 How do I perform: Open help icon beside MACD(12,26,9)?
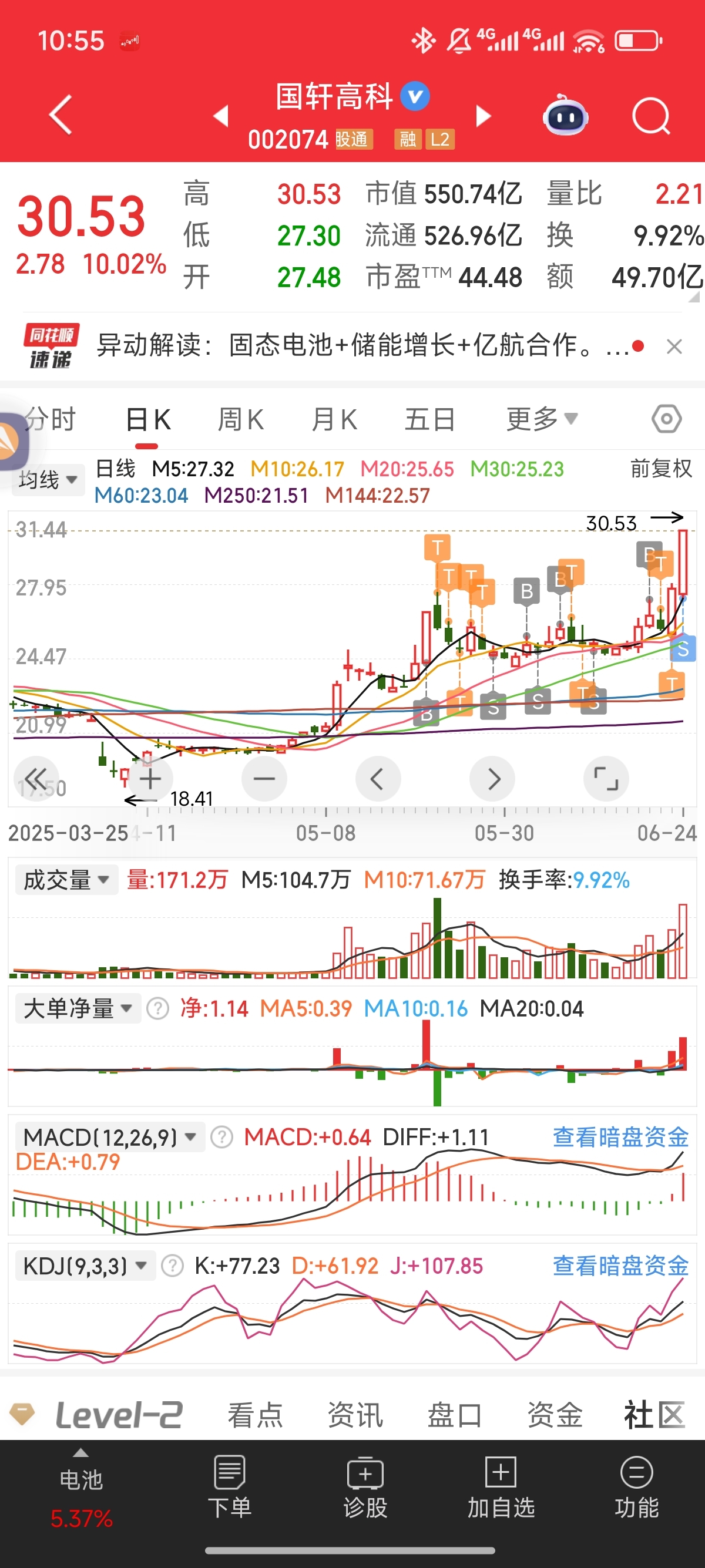[x=221, y=1137]
